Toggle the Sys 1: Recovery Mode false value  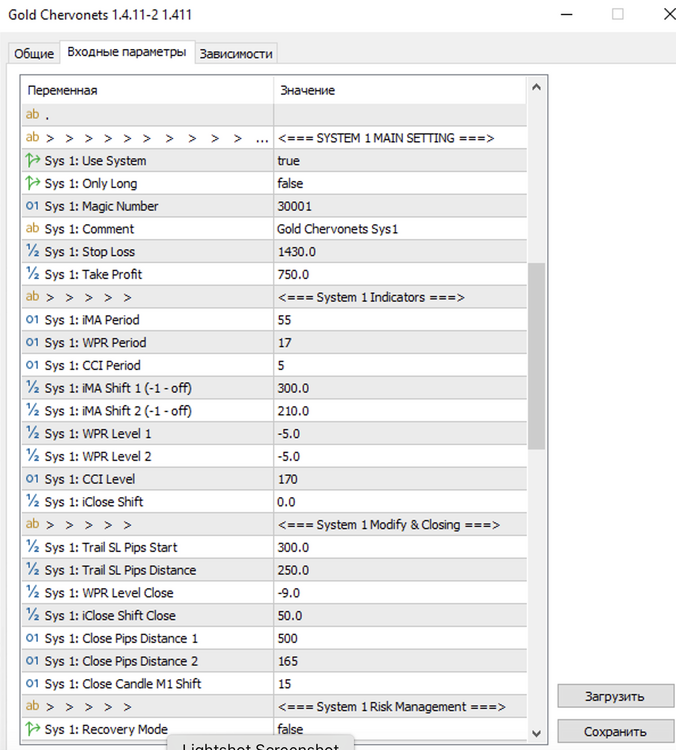tap(400, 729)
